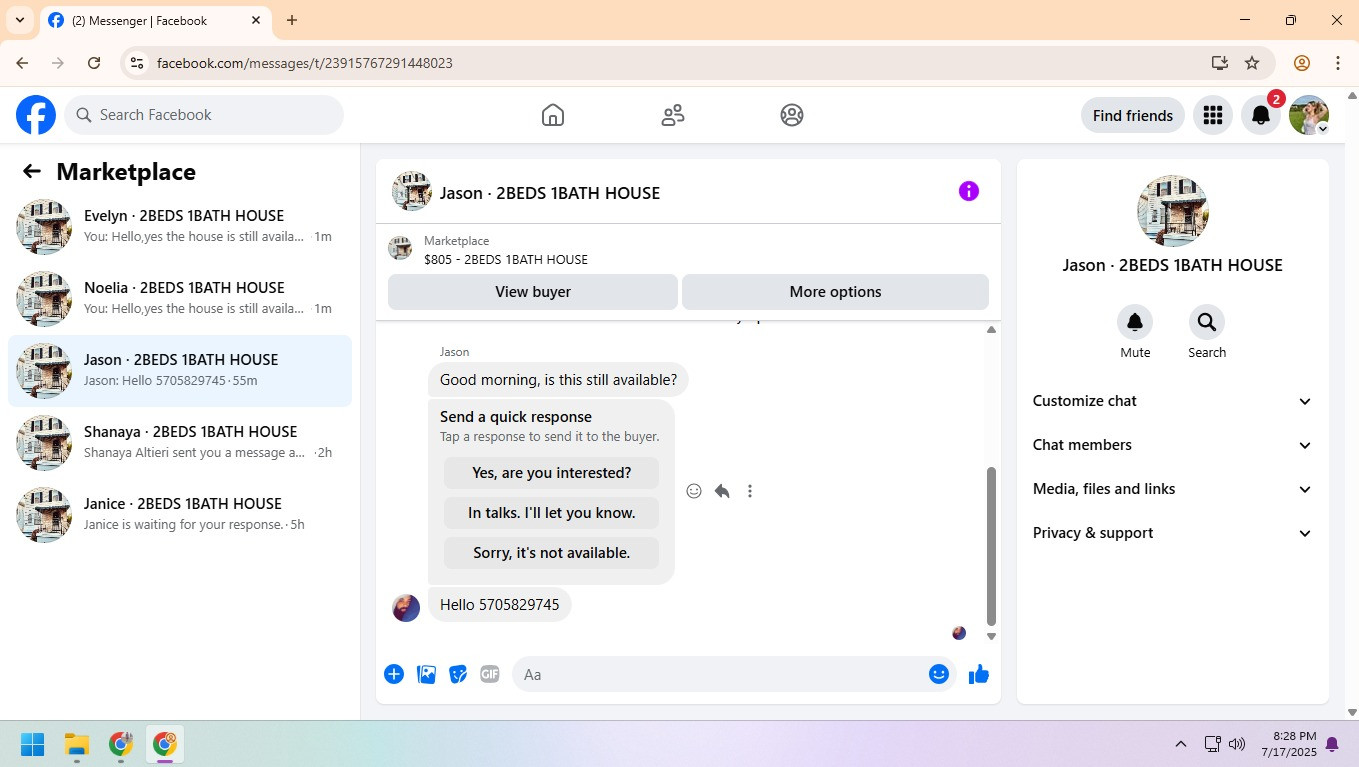This screenshot has width=1359, height=767.
Task: React to message with the emoji icon
Action: (x=694, y=491)
